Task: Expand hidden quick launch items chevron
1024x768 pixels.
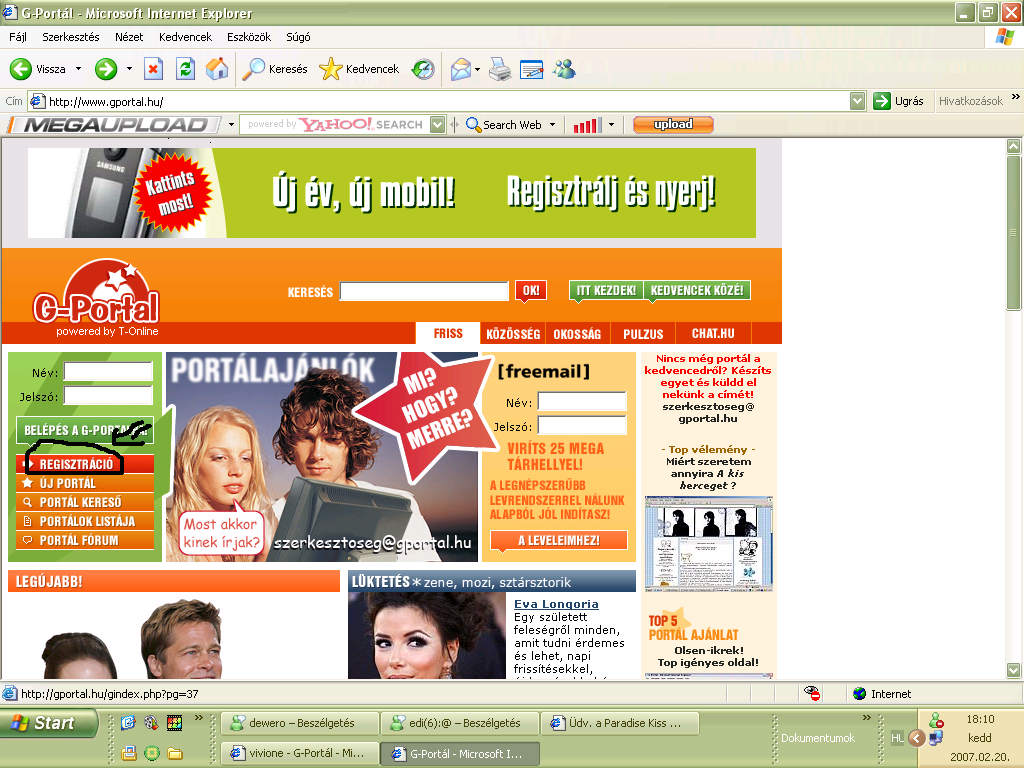Action: [199, 718]
